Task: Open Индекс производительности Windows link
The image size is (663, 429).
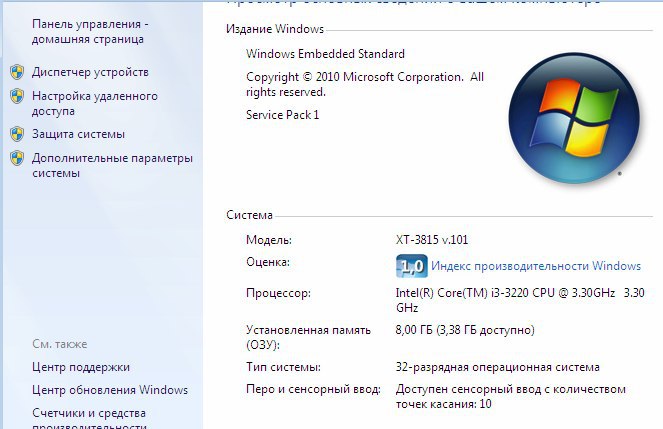Action: [x=536, y=266]
